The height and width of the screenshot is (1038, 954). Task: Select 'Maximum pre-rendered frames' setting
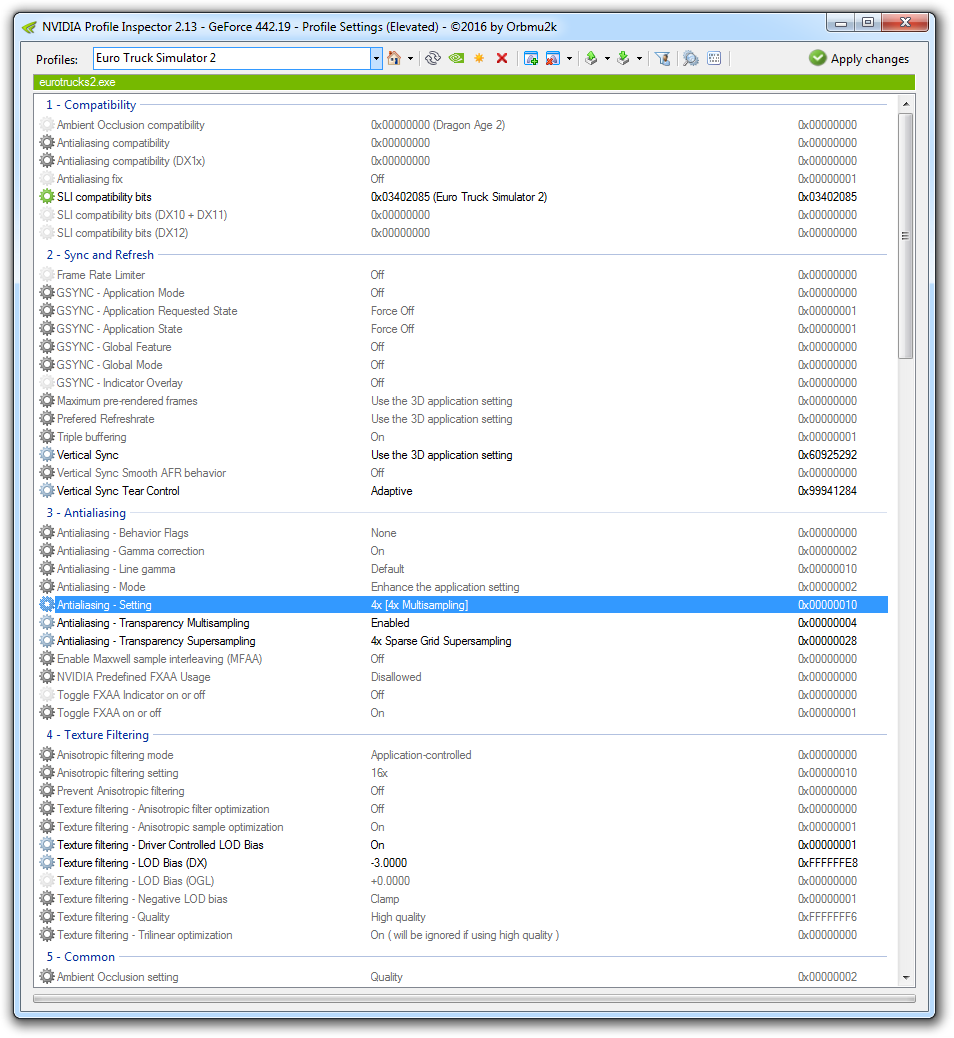click(x=463, y=401)
